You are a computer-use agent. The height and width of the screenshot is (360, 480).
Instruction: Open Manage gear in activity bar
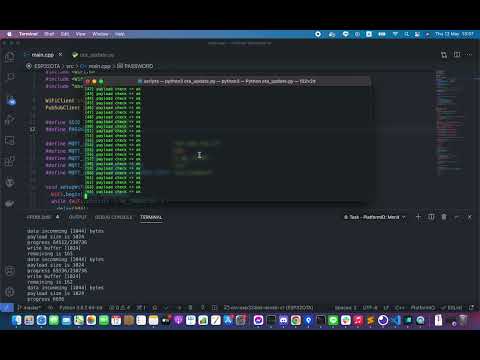[10, 292]
